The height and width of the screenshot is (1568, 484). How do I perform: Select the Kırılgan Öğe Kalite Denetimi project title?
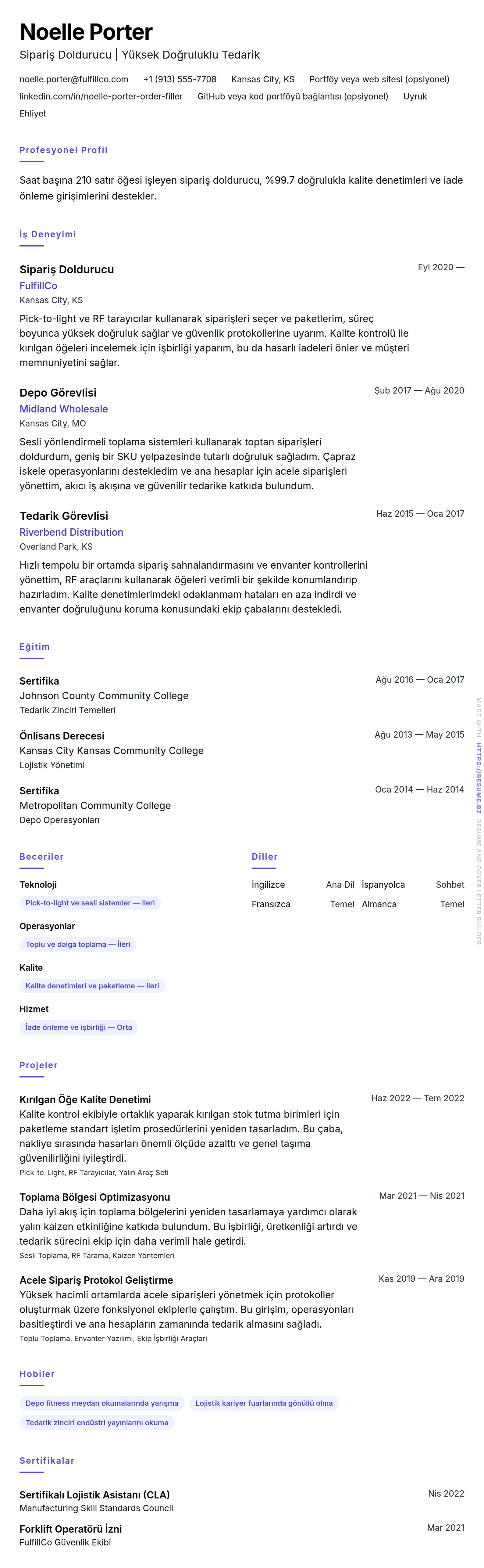pyautogui.click(x=85, y=1099)
